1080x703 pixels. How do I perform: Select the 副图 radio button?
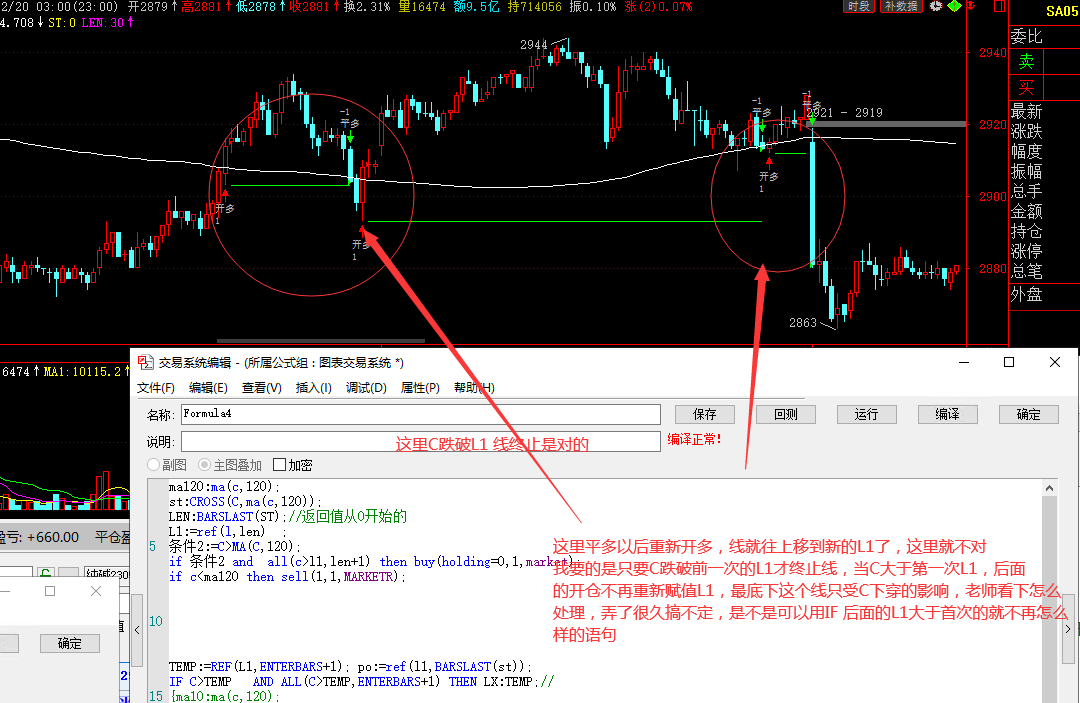[x=154, y=465]
